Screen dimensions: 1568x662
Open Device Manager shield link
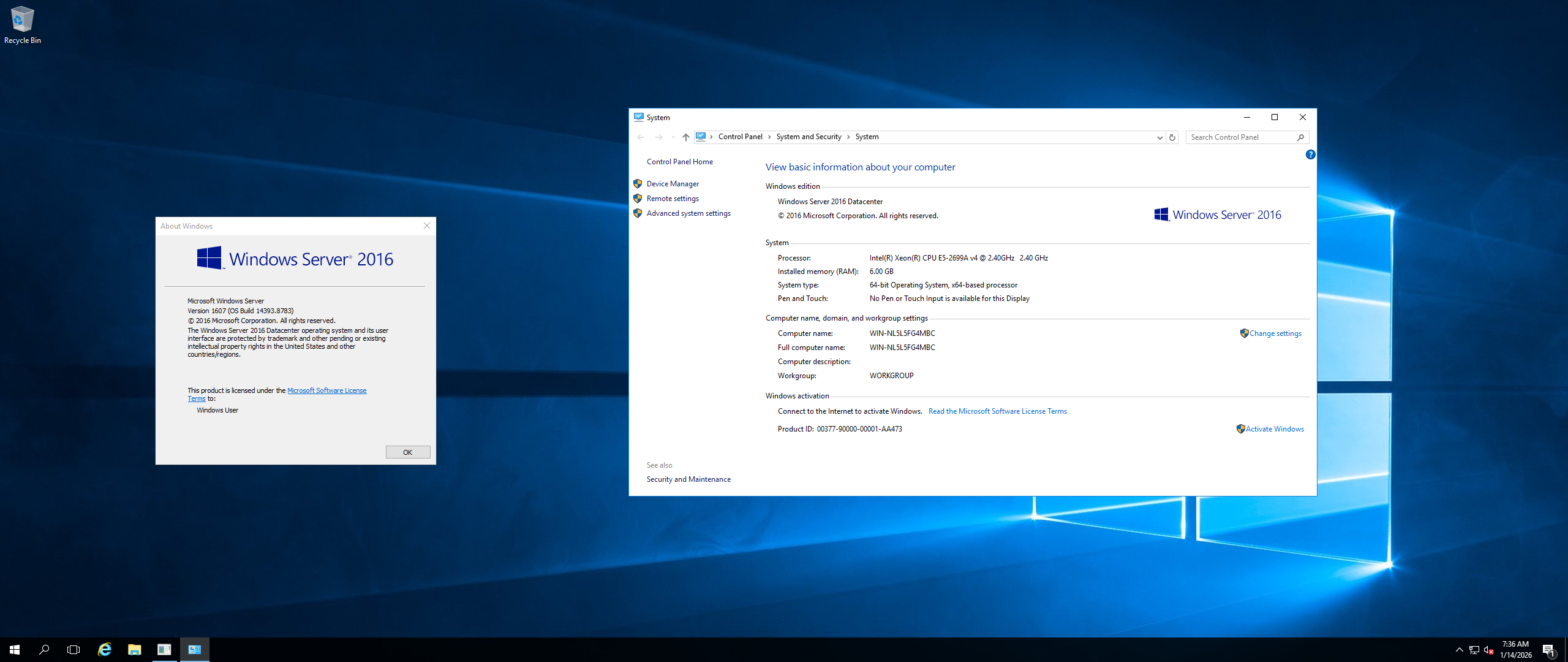tap(672, 184)
